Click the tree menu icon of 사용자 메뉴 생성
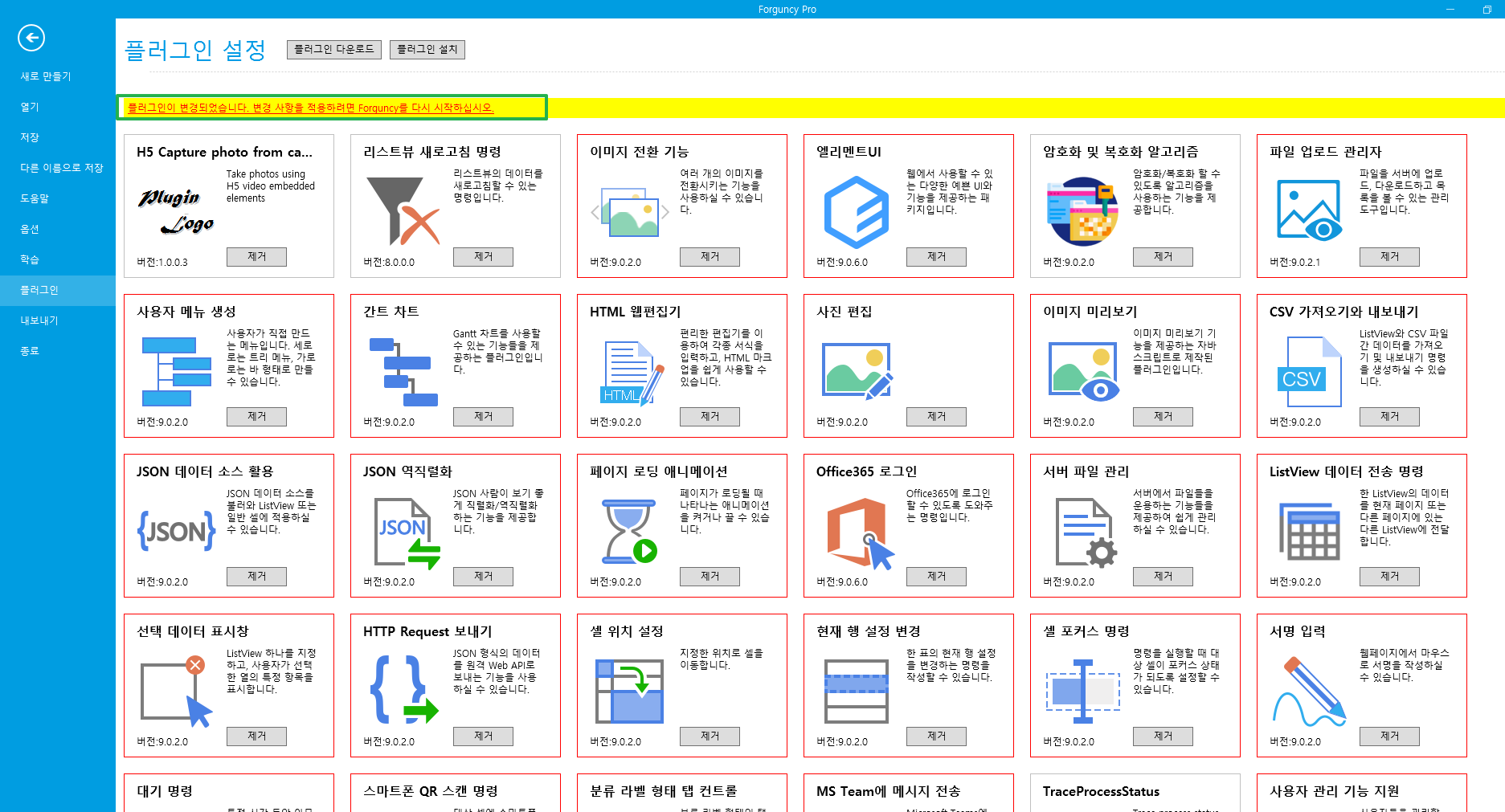This screenshot has height=812, width=1505. tap(177, 371)
